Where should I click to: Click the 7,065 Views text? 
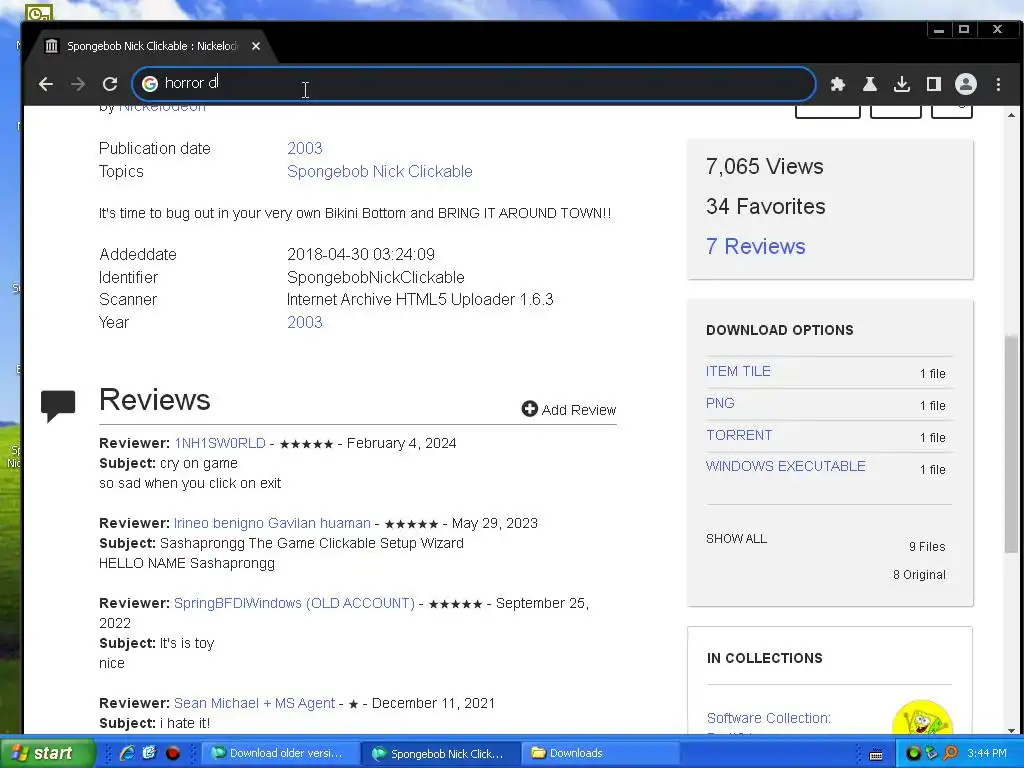[x=764, y=166]
